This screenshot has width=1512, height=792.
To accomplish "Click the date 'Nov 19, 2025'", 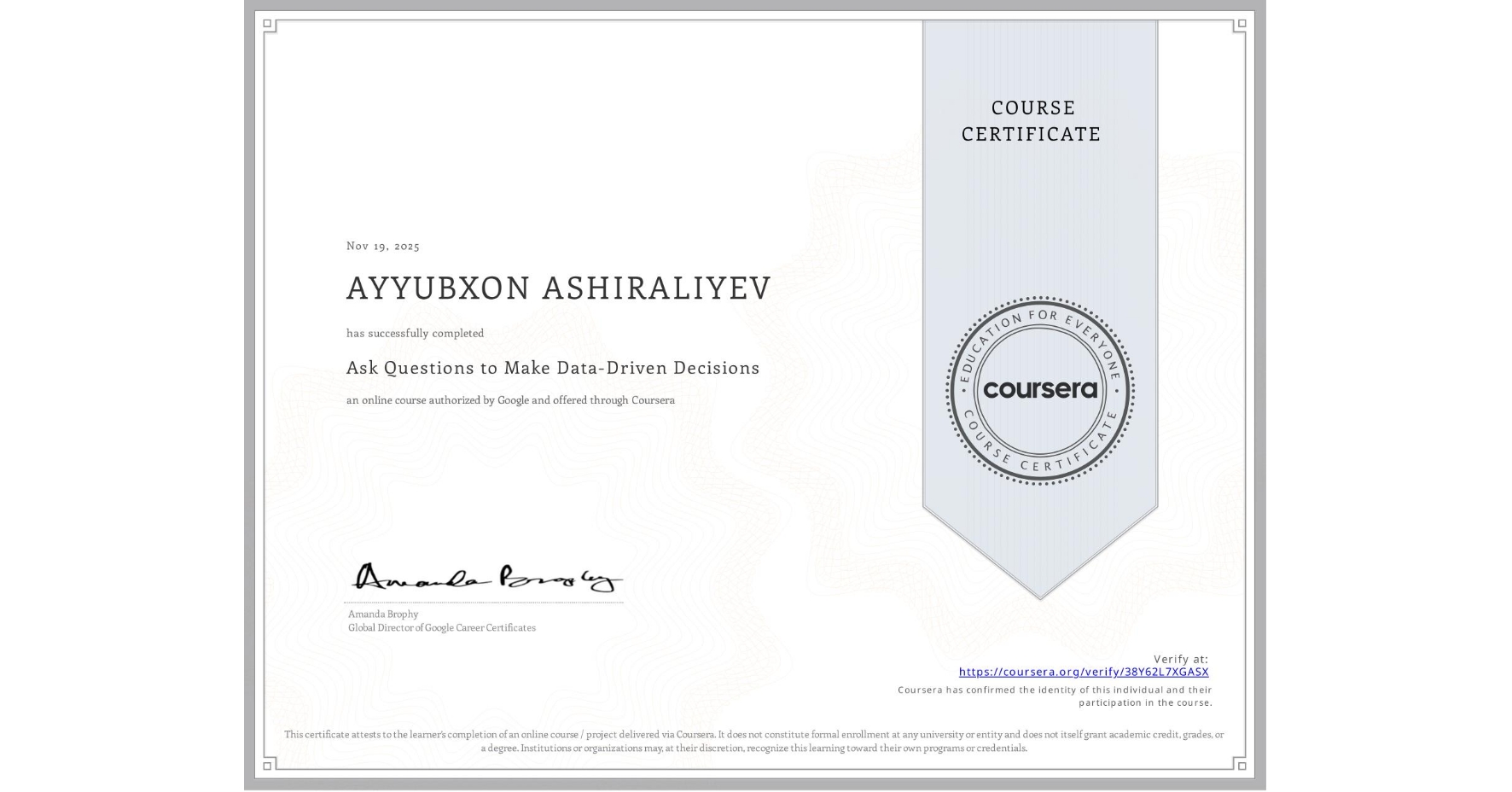I will pos(383,246).
